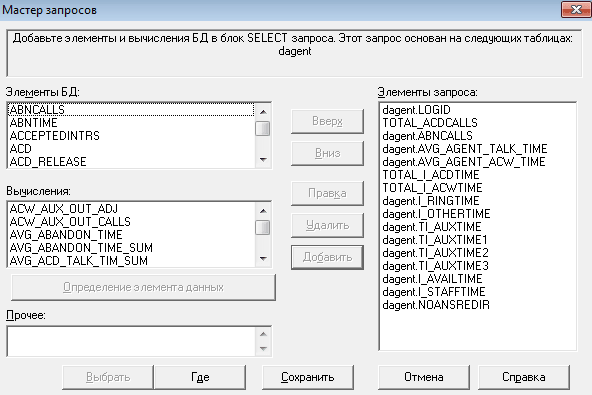This screenshot has width=592, height=395.
Task: Click inside the Прочее text field
Action: coord(131,341)
